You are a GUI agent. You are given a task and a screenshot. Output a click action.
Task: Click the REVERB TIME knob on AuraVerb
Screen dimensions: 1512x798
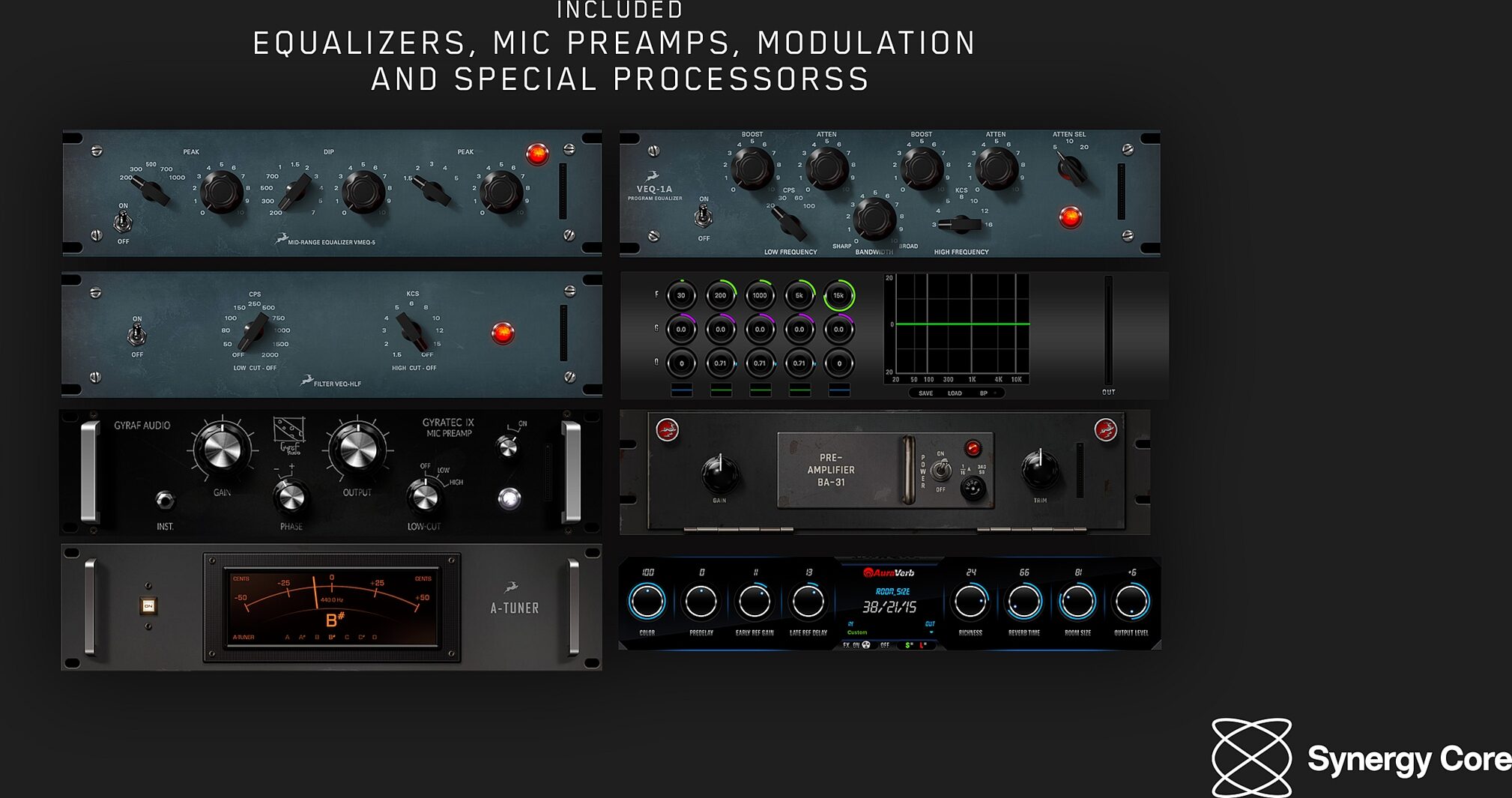pos(1023,602)
